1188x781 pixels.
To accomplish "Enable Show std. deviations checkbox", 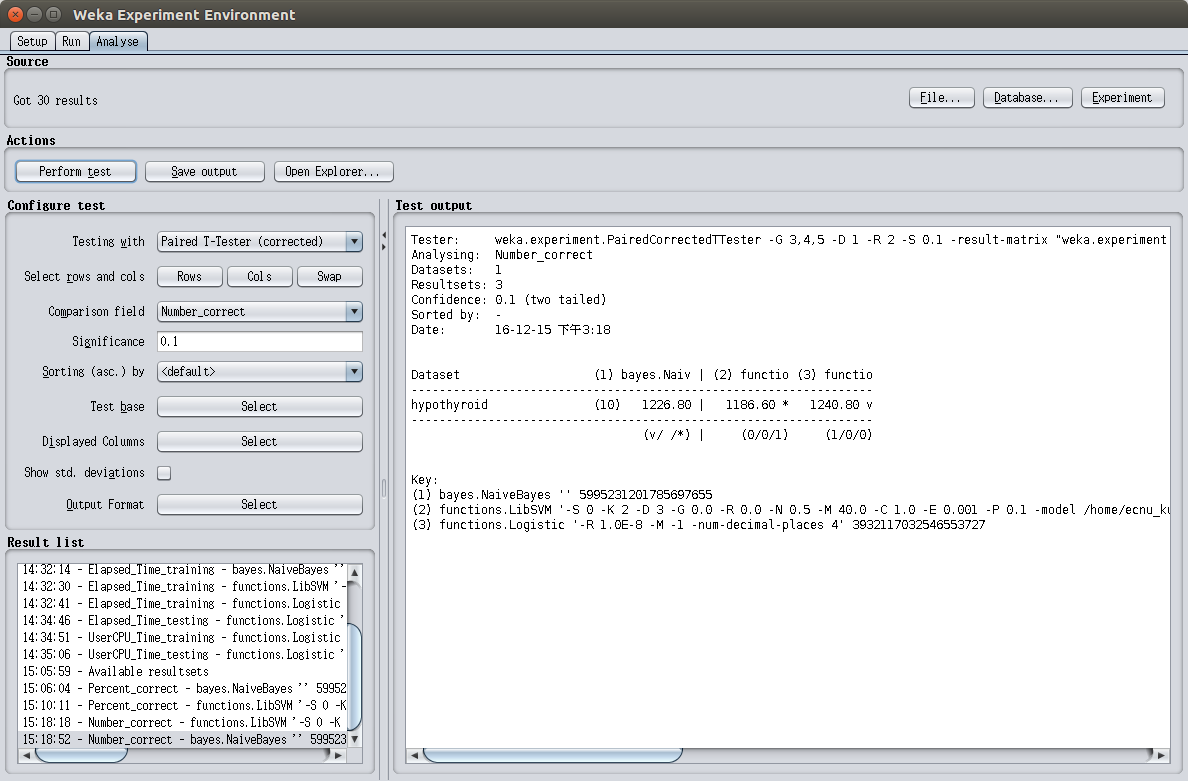I will [164, 473].
